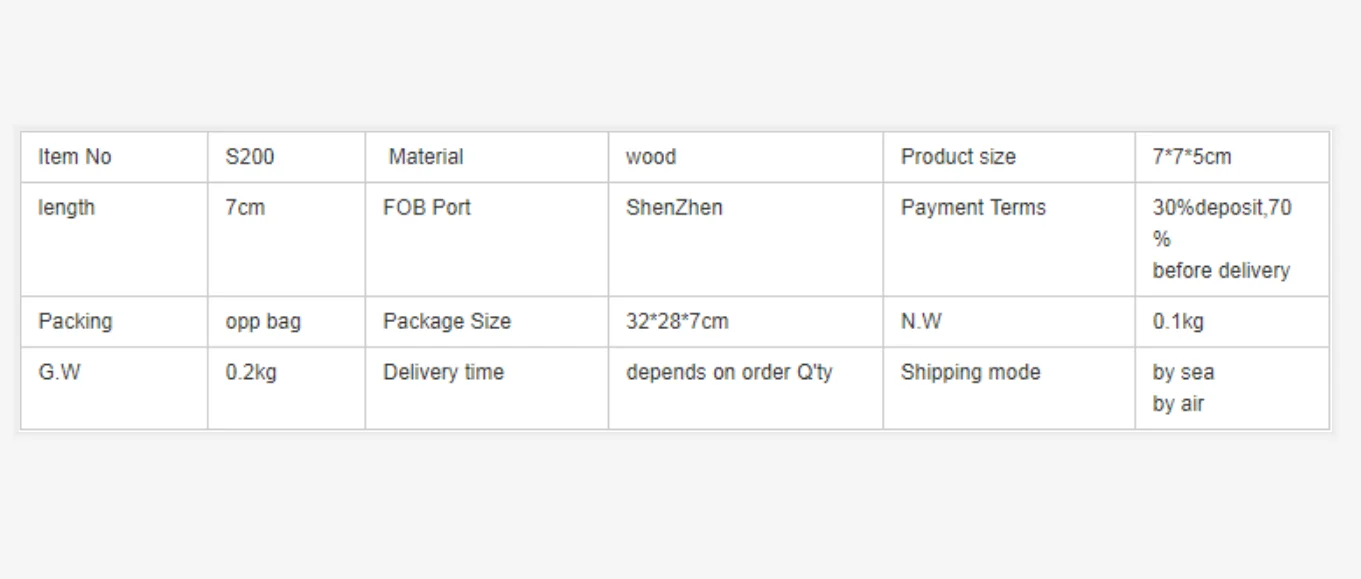Viewport: 1361px width, 579px height.
Task: Click the FOB Port label
Action: (427, 208)
